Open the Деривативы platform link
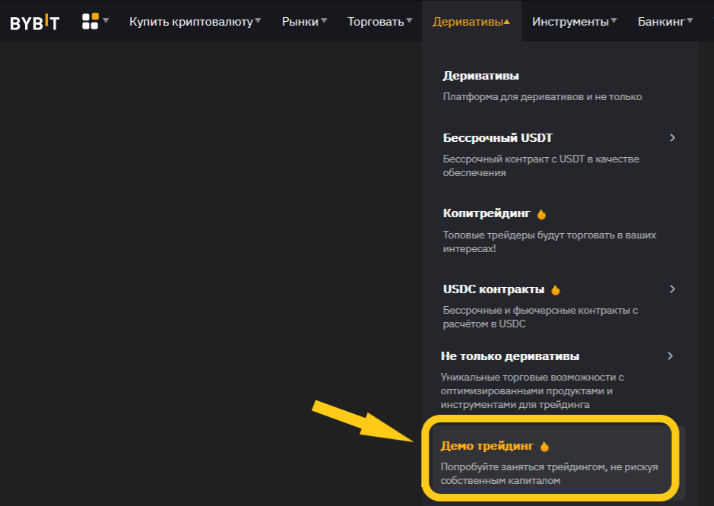Screen dimensions: 714x506 pyautogui.click(x=481, y=76)
